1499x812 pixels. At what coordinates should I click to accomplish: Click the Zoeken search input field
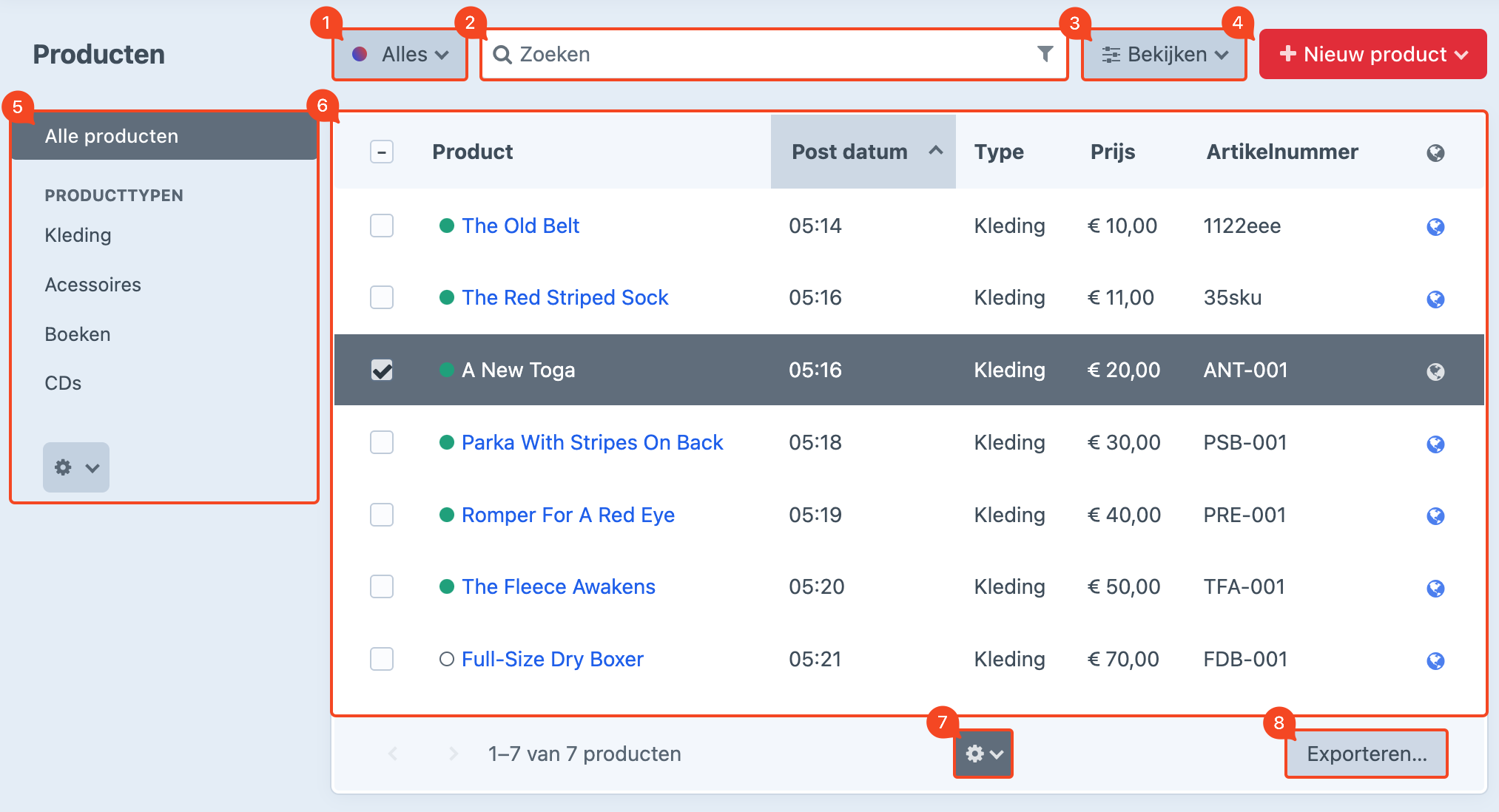click(769, 55)
